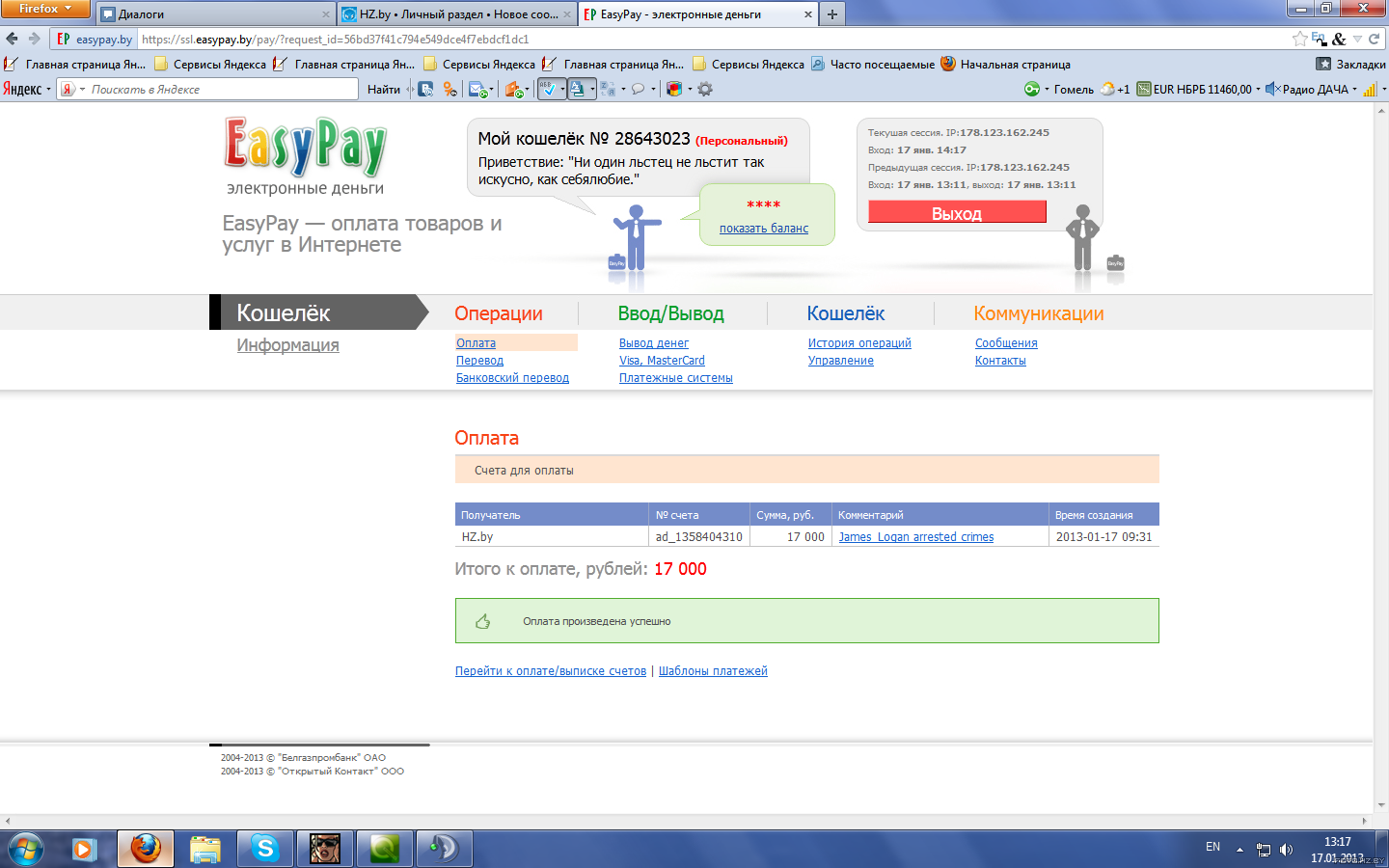The image size is (1389, 868).
Task: Open the Yandex bar settings gear
Action: (705, 89)
